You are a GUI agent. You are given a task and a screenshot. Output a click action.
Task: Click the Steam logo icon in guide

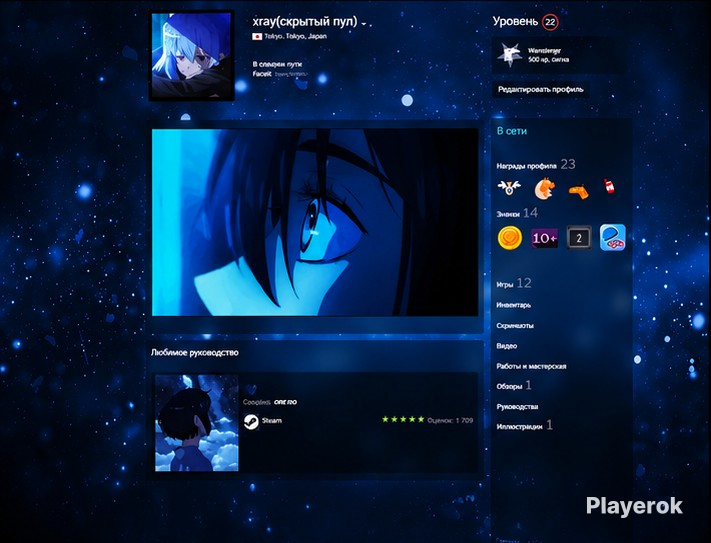[x=251, y=422]
